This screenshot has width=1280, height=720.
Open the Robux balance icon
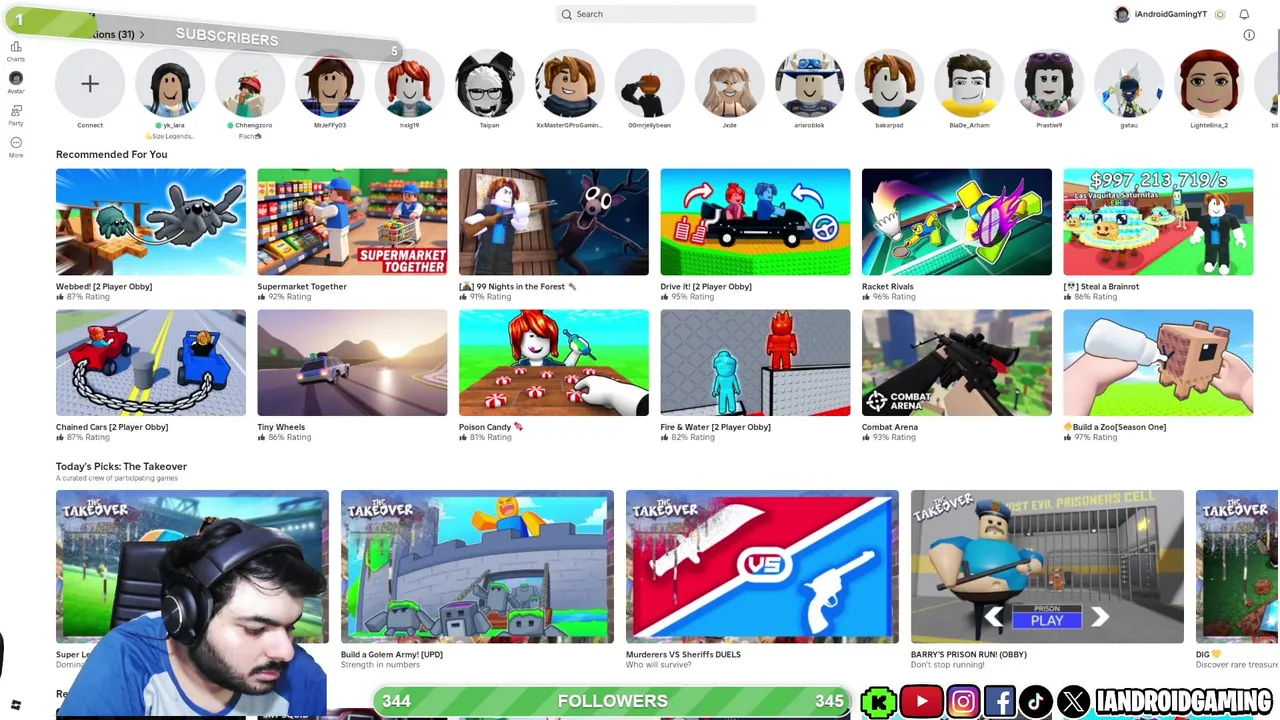[1220, 14]
